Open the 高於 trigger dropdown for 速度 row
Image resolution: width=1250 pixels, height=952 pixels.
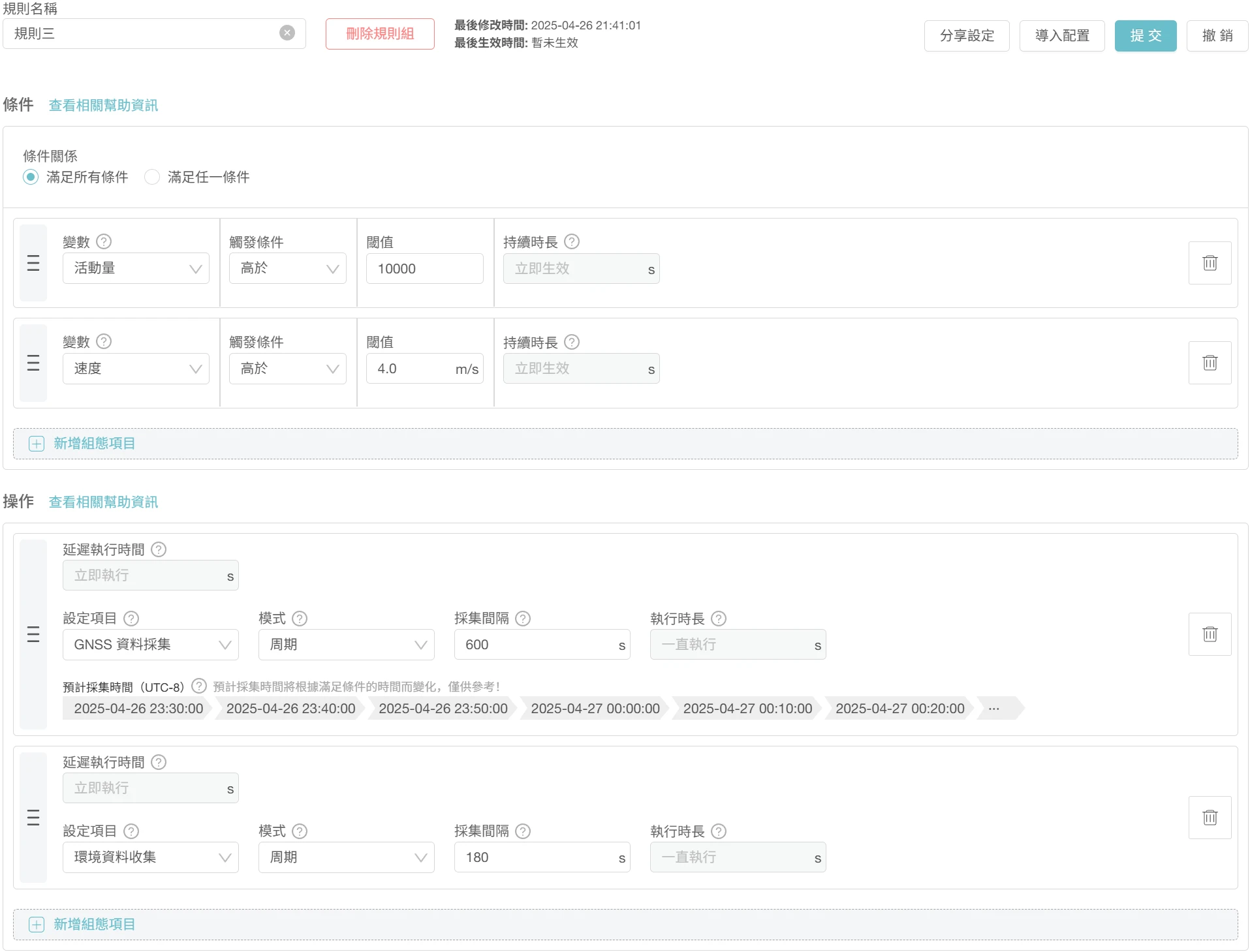pos(287,369)
